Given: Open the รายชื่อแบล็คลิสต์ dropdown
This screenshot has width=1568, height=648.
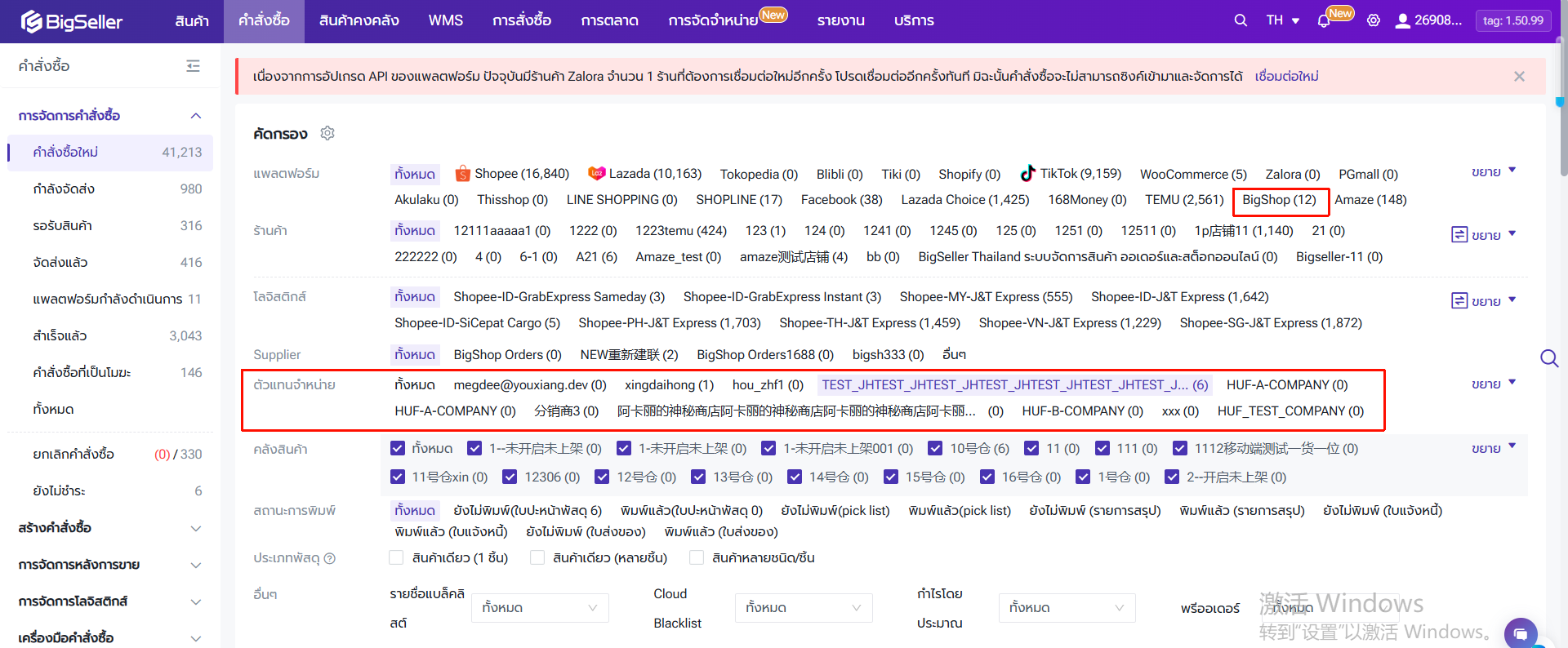Looking at the screenshot, I should tap(540, 608).
